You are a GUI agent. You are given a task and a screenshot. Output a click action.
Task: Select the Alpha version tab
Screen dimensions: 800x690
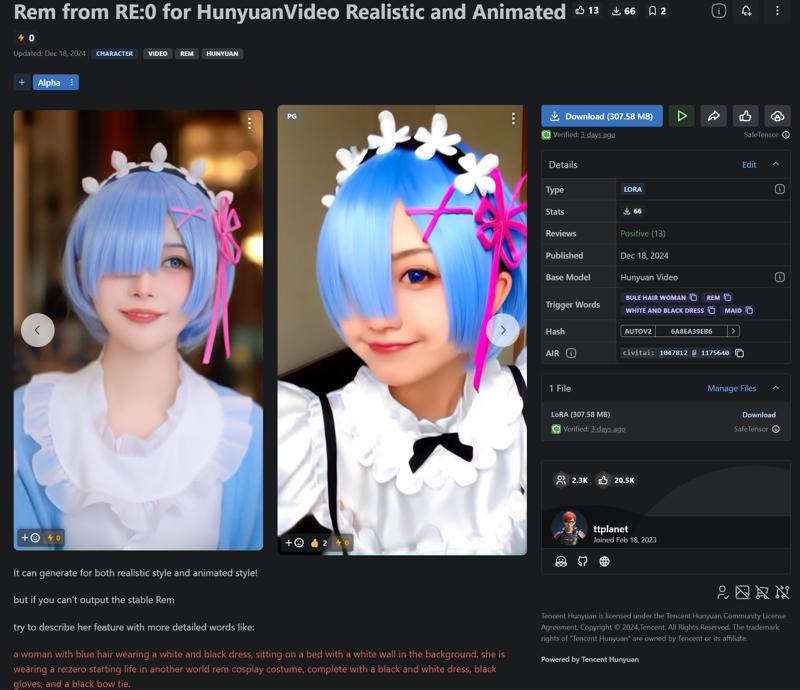[49, 82]
